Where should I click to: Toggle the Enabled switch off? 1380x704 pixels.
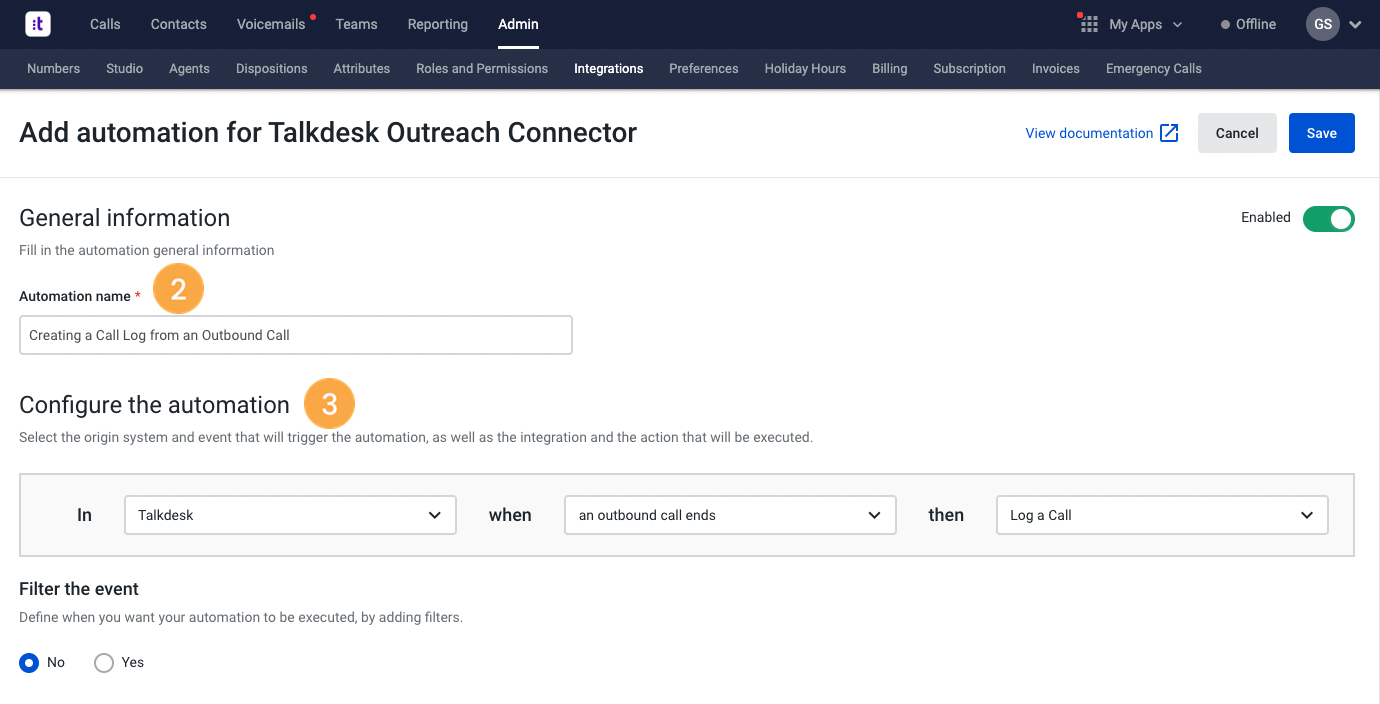(1328, 218)
